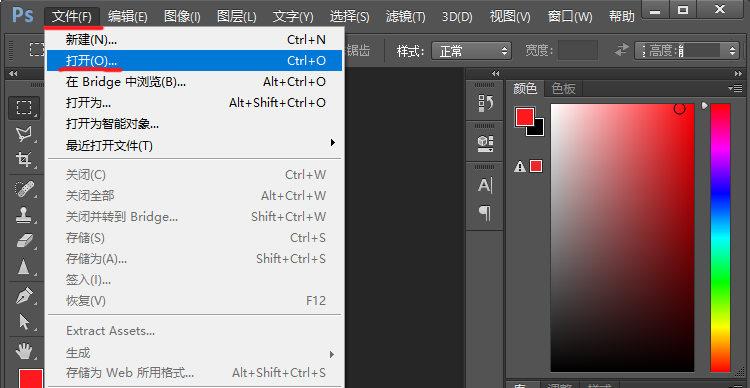Select the Crop tool
The image size is (750, 388).
(24, 159)
